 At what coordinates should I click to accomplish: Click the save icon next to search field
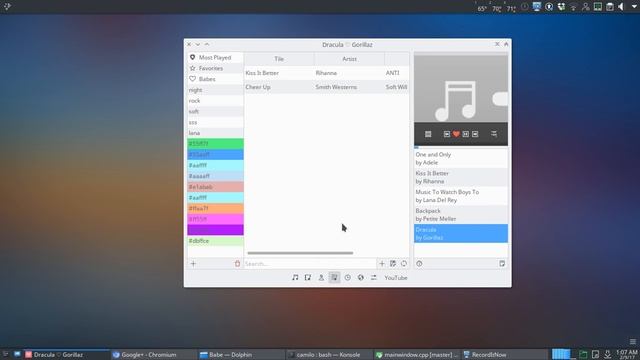point(393,264)
